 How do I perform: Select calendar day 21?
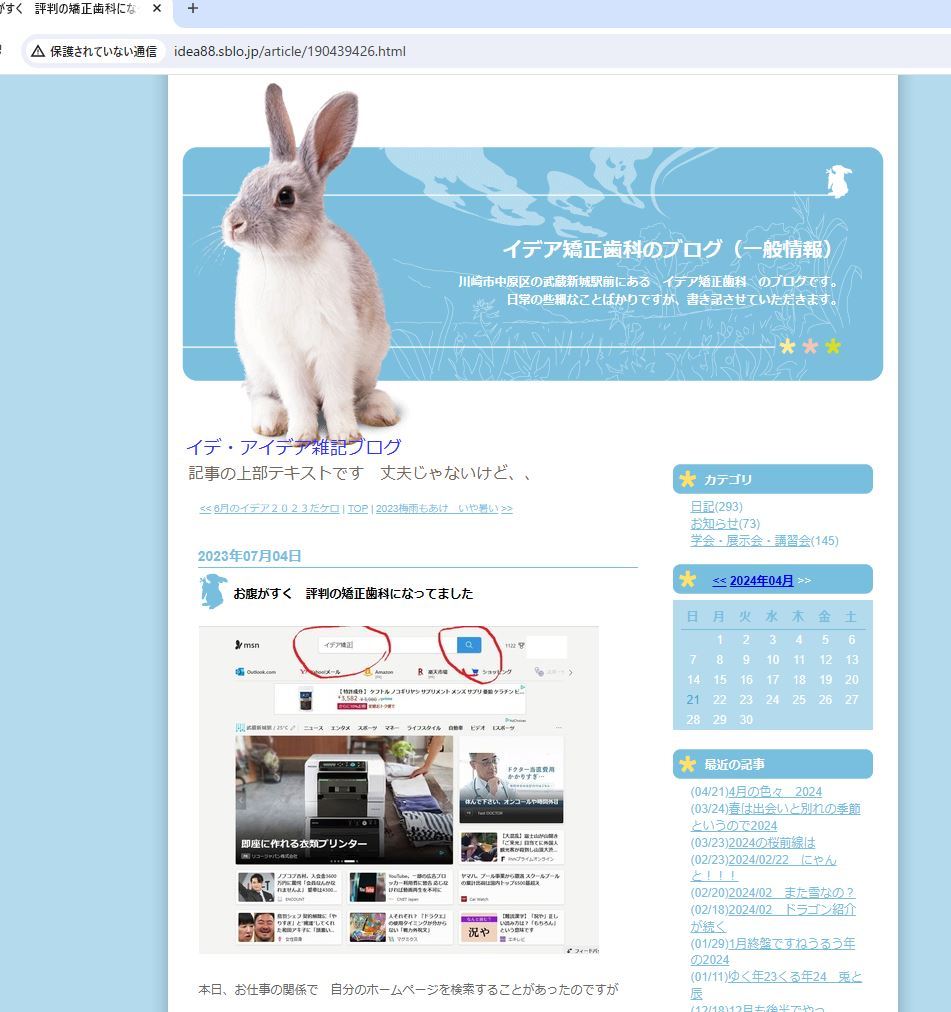pyautogui.click(x=693, y=700)
